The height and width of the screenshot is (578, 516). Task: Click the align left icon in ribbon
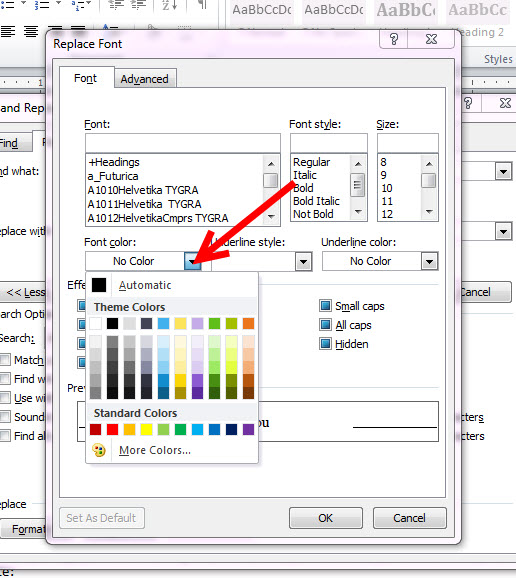(x=8, y=31)
